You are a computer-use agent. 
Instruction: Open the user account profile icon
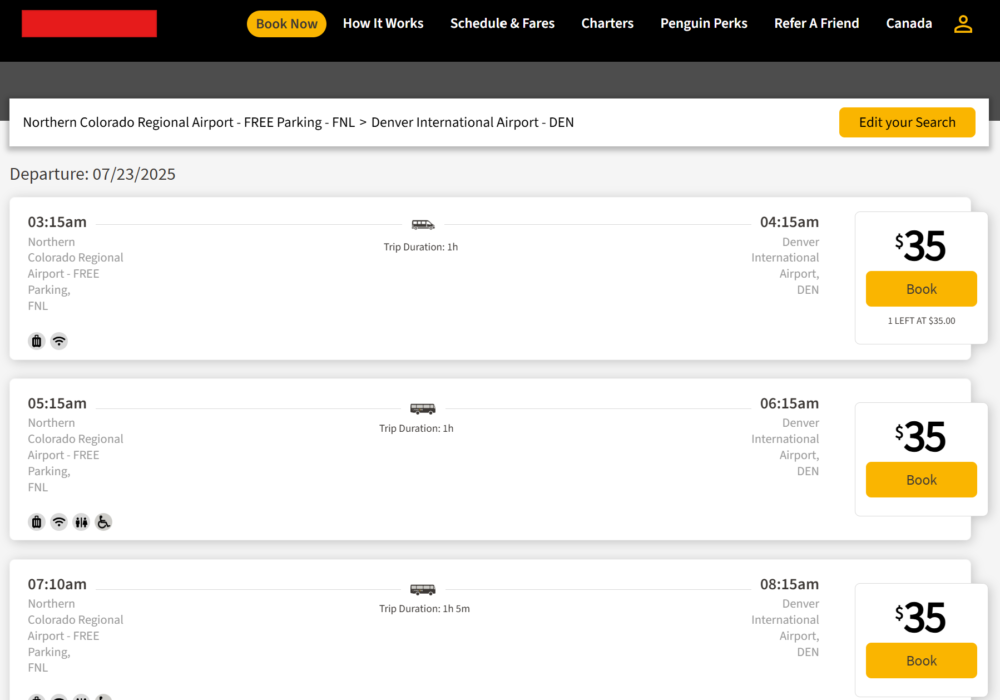coord(962,24)
